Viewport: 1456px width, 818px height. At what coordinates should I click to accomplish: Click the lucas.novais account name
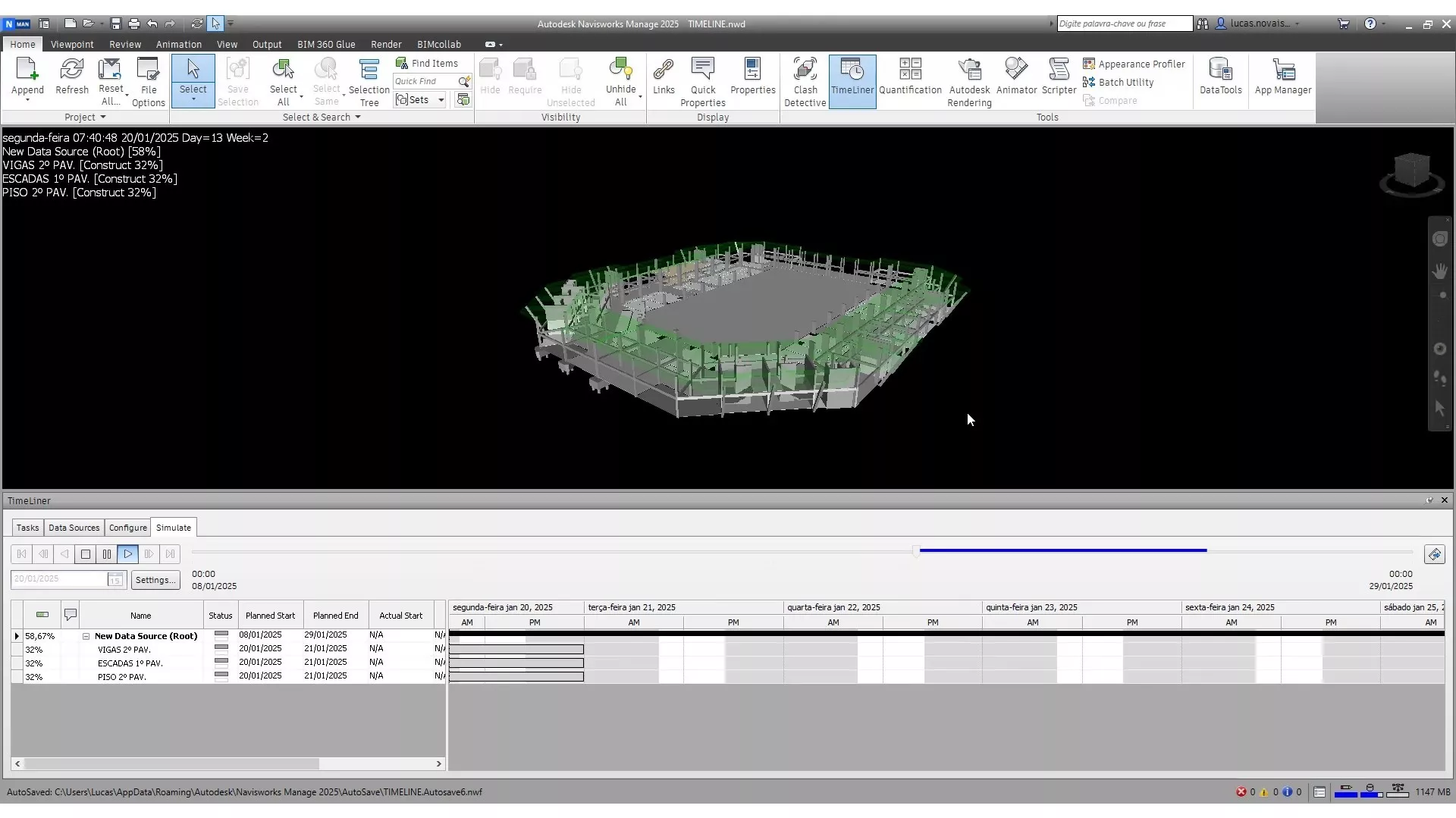pos(1260,24)
